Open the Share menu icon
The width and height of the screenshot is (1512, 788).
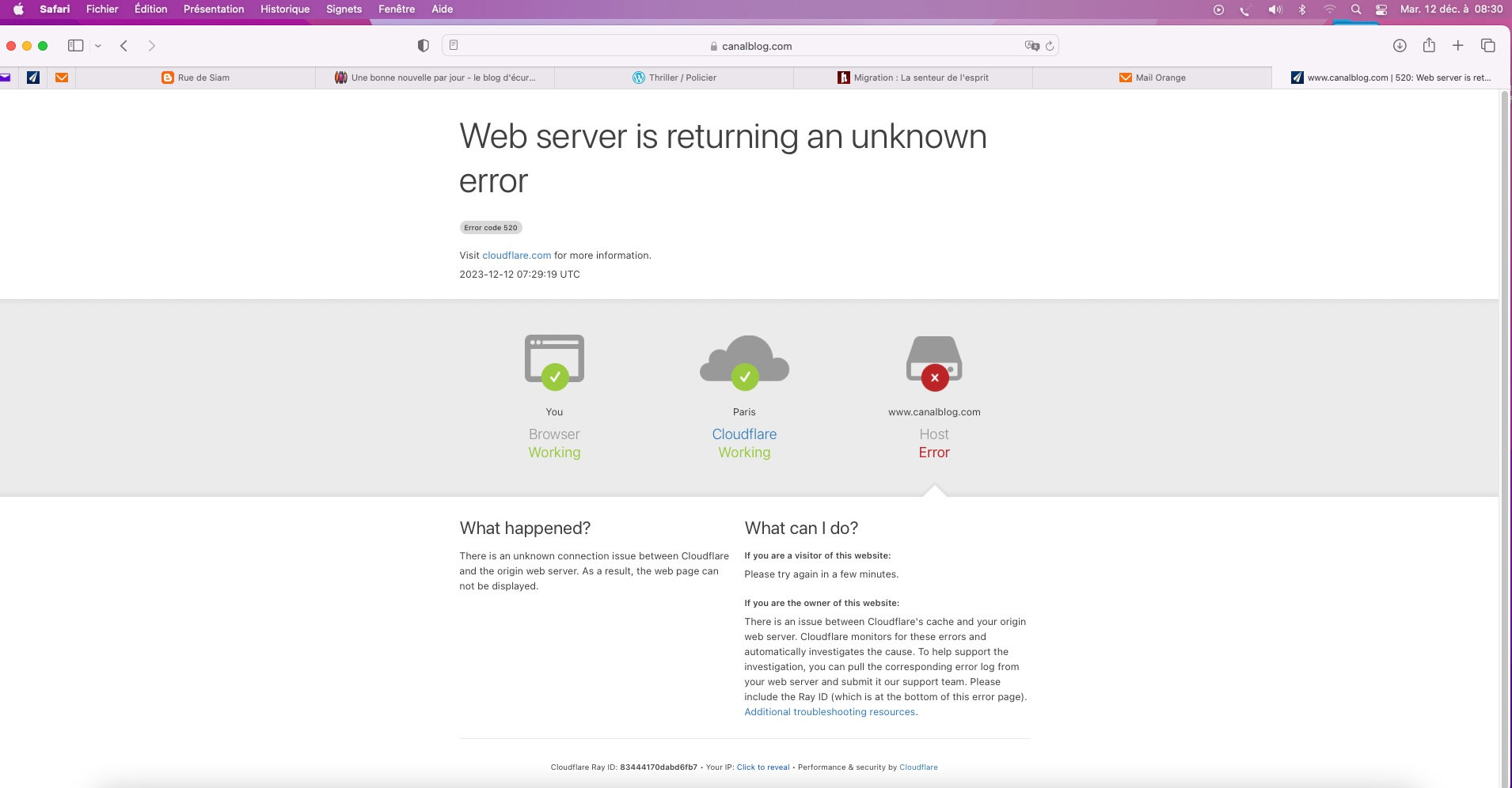tap(1429, 45)
